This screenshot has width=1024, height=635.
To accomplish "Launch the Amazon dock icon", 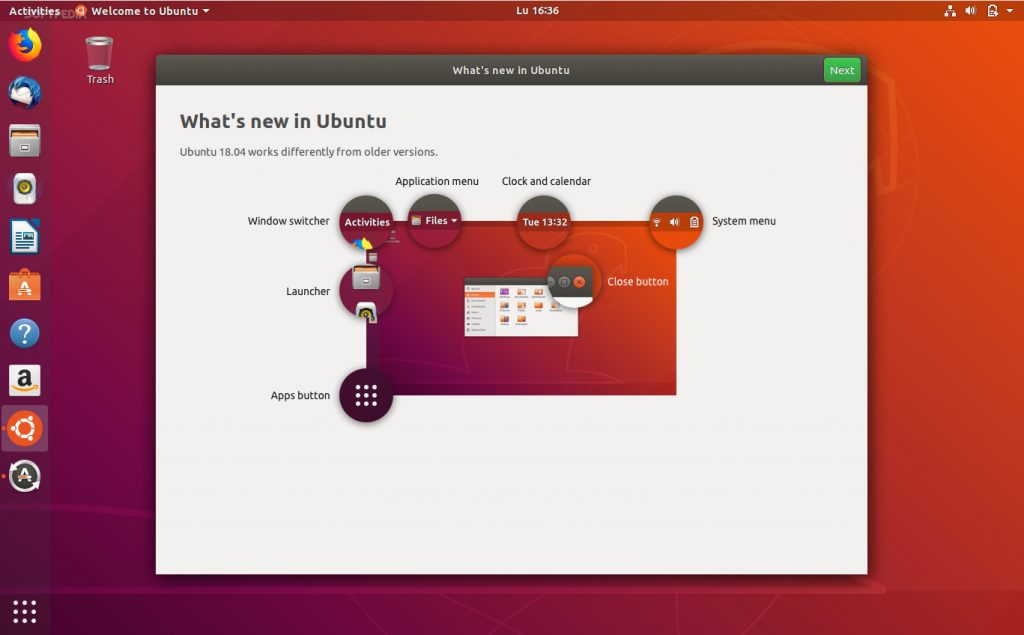I will coord(25,381).
